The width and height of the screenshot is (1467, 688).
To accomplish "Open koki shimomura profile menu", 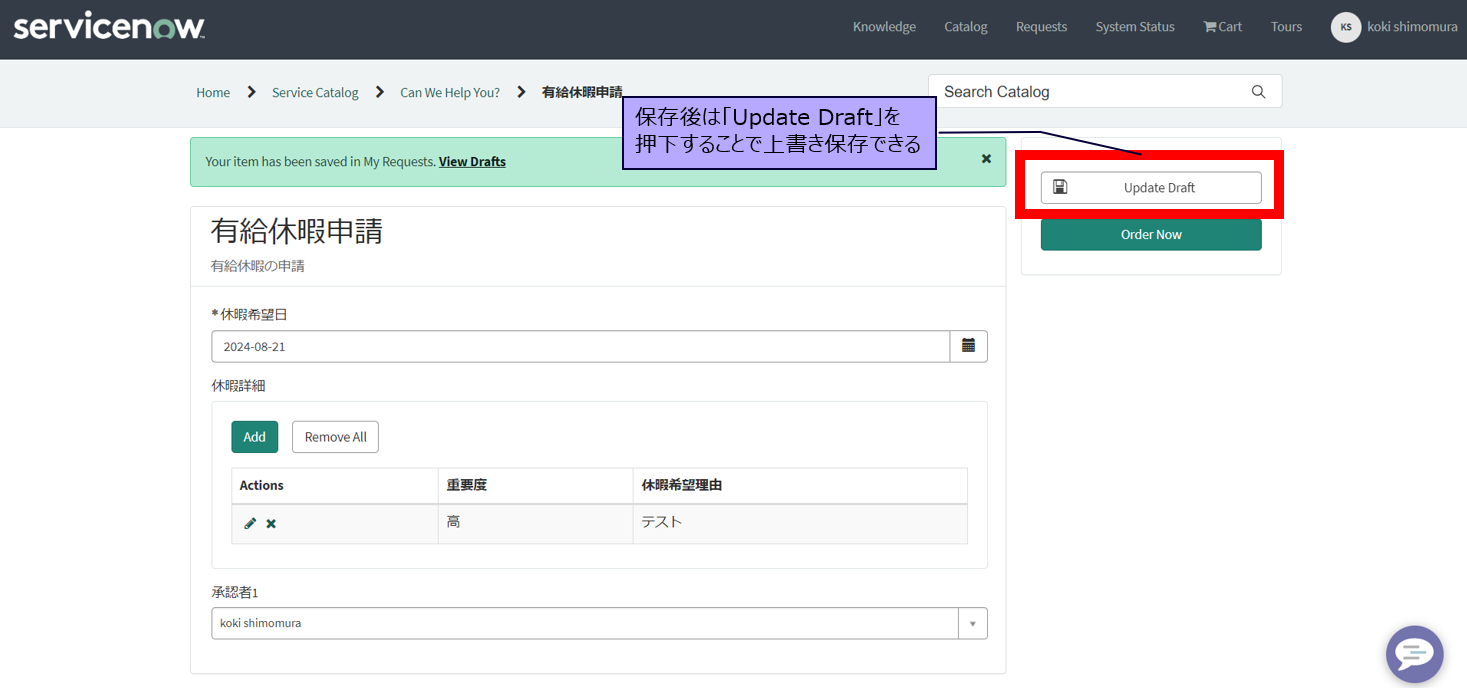I will click(1412, 27).
